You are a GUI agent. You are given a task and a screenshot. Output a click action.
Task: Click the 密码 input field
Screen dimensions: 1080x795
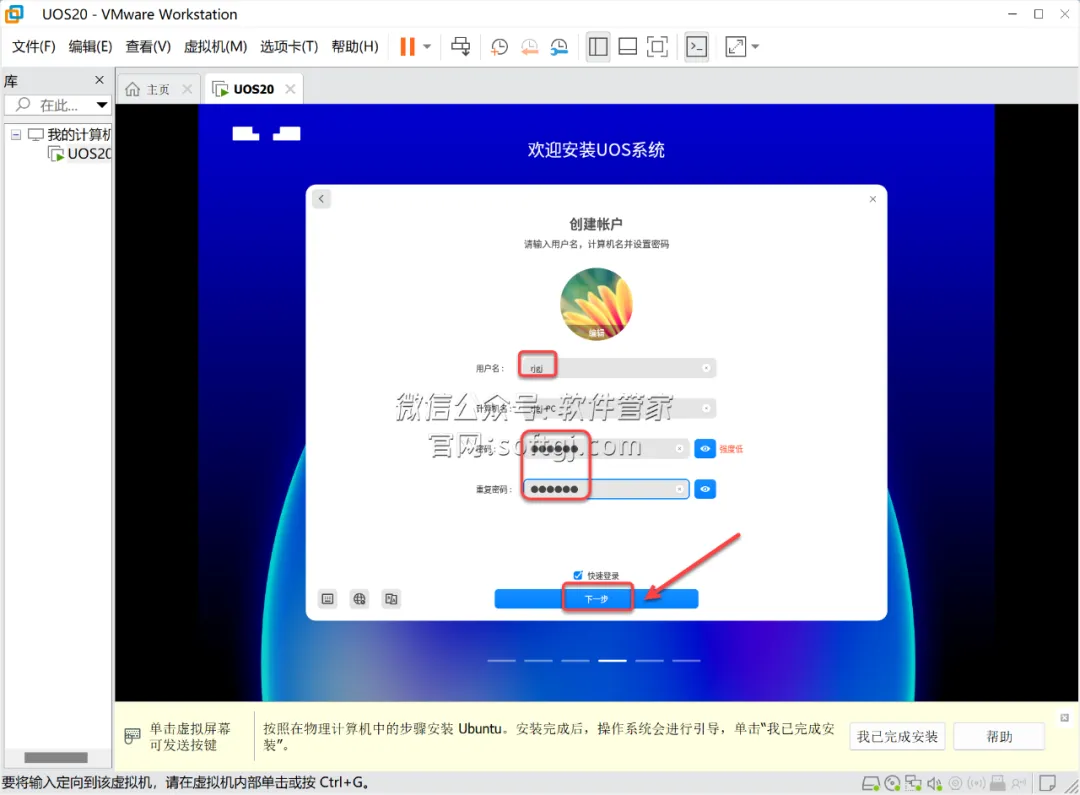point(605,449)
